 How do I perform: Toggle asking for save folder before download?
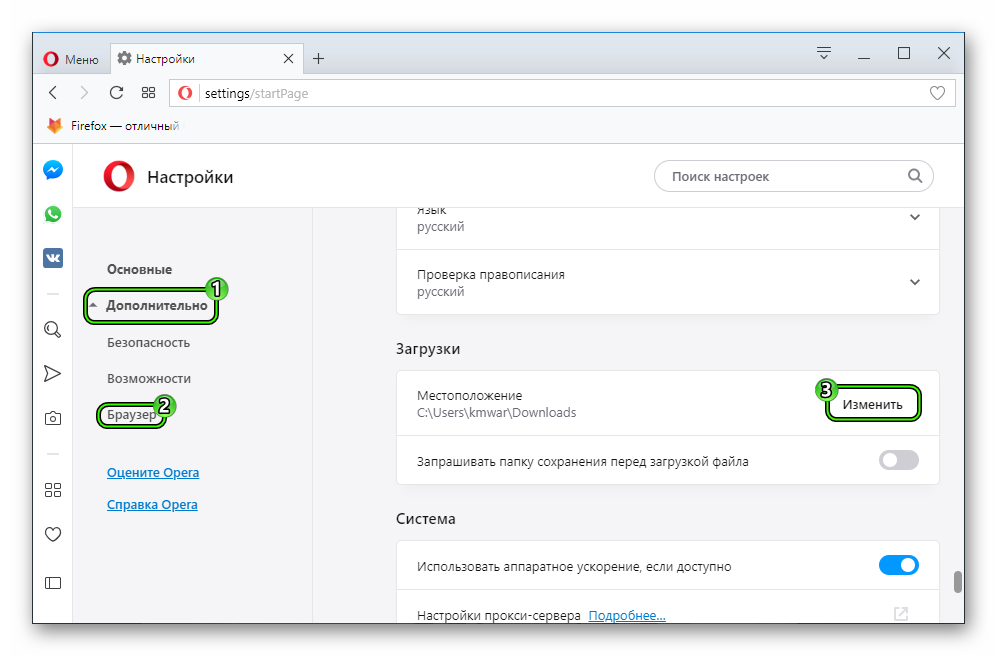898,460
